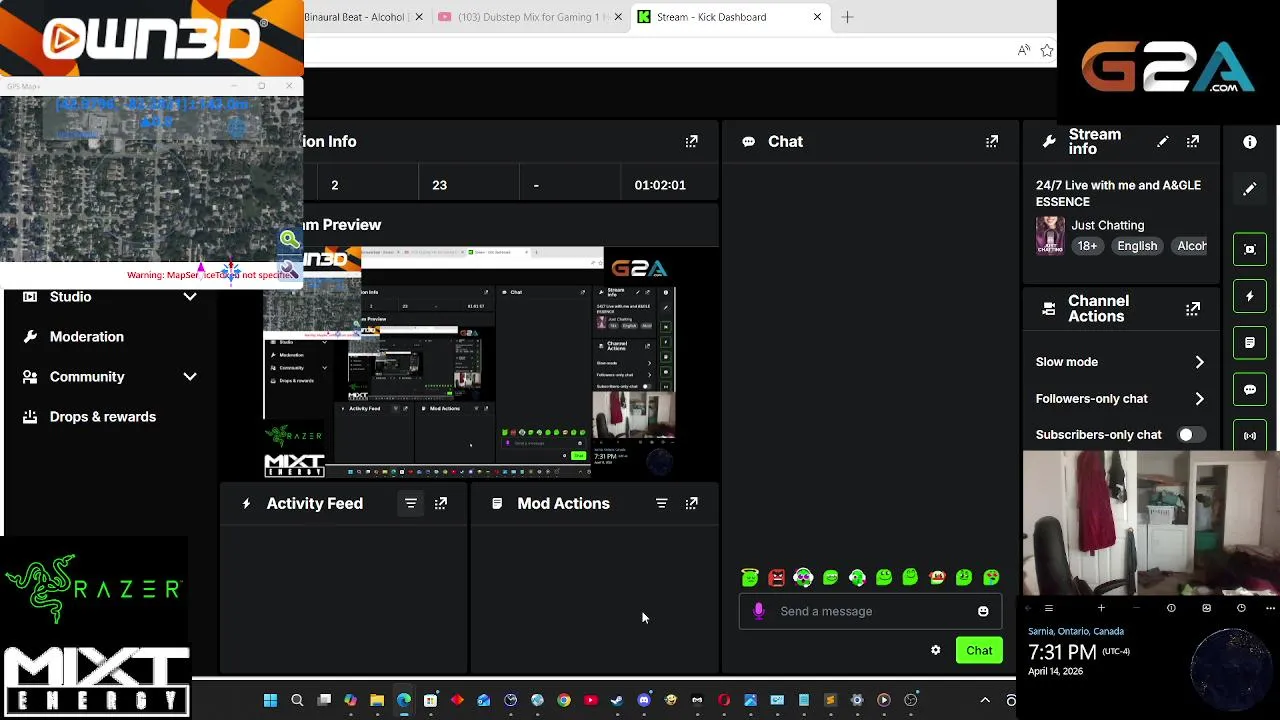Expand Followers-only chat options
The width and height of the screenshot is (1280, 720).
1199,399
